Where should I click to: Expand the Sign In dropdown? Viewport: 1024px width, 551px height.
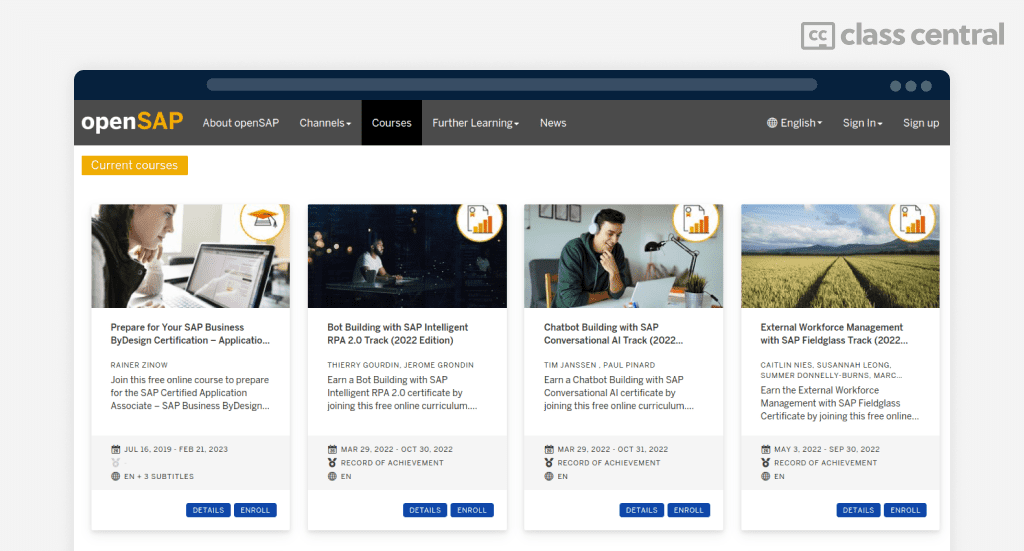coord(862,123)
